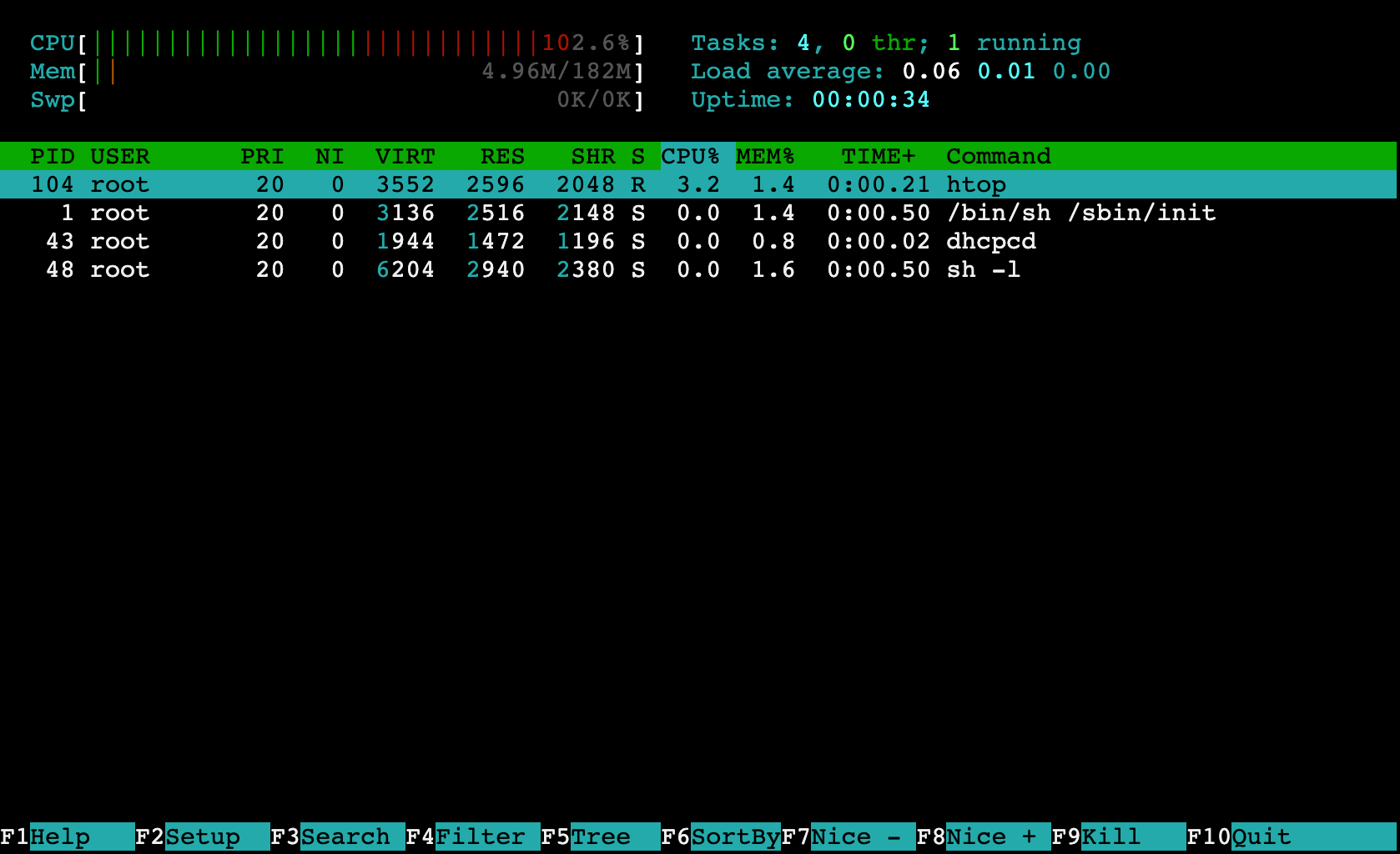
Task: Select the CPU% column header
Action: click(x=691, y=156)
